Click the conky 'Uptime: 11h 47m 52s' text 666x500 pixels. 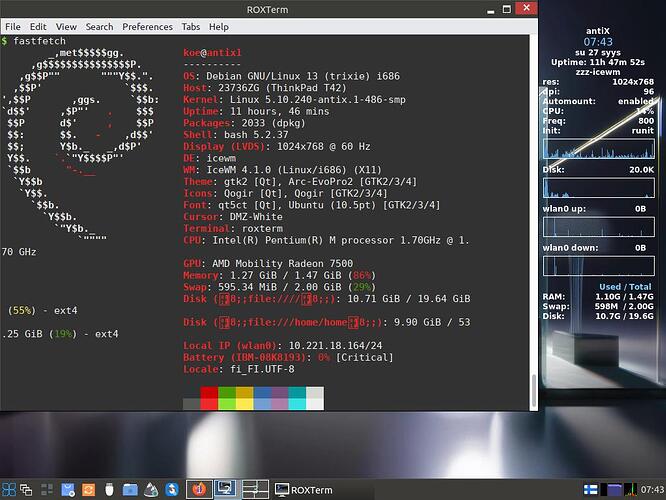pyautogui.click(x=598, y=62)
